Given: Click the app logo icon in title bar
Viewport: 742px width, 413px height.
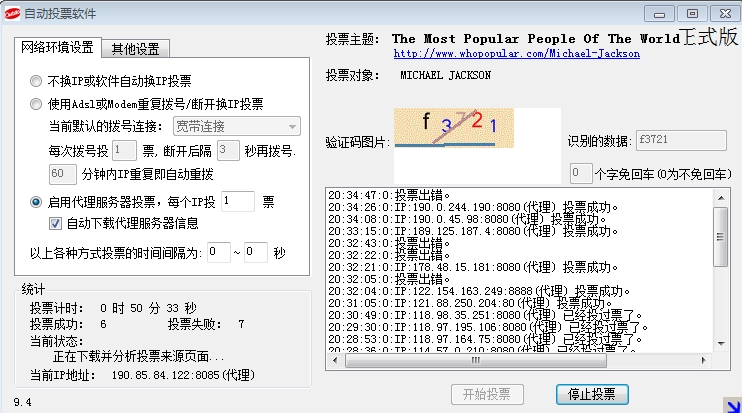Looking at the screenshot, I should (x=12, y=14).
